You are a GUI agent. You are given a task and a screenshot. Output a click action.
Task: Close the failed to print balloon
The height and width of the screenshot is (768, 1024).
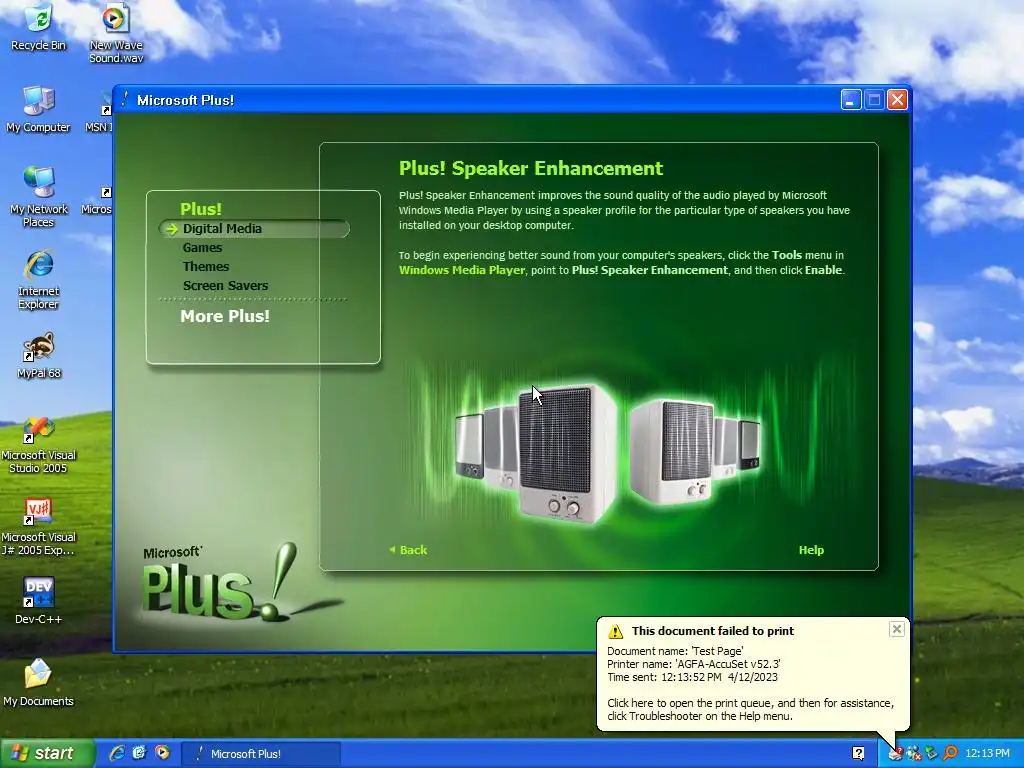897,629
